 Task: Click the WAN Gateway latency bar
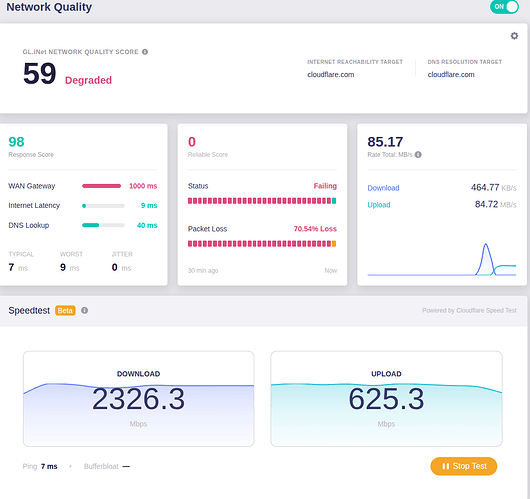(101, 186)
